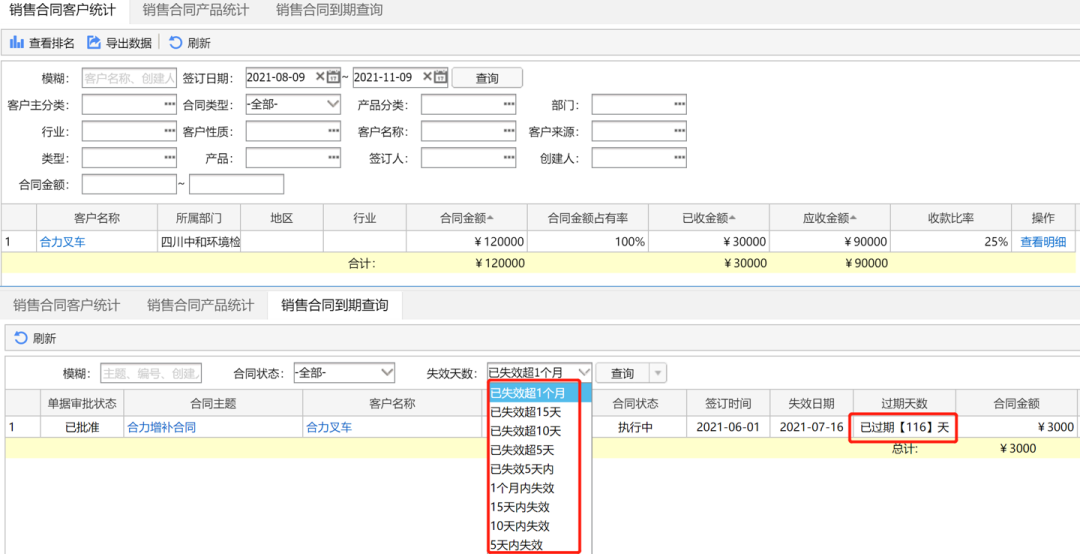
Task: Open calendar picker for start date 2021-08-09
Action: (333, 77)
